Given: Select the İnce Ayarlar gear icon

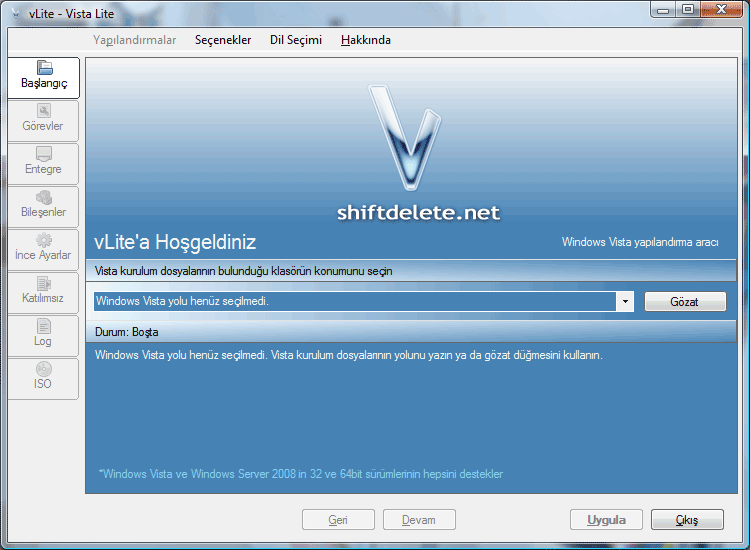Looking at the screenshot, I should click(43, 240).
